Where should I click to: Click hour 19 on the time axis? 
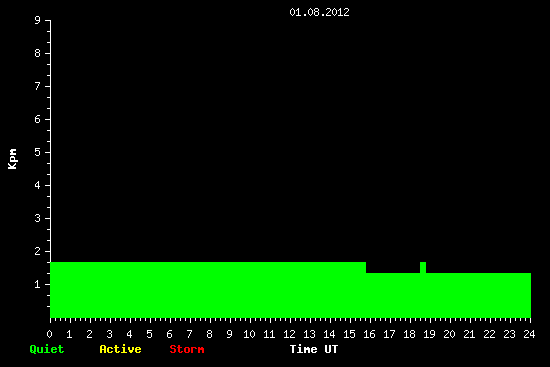tap(429, 334)
